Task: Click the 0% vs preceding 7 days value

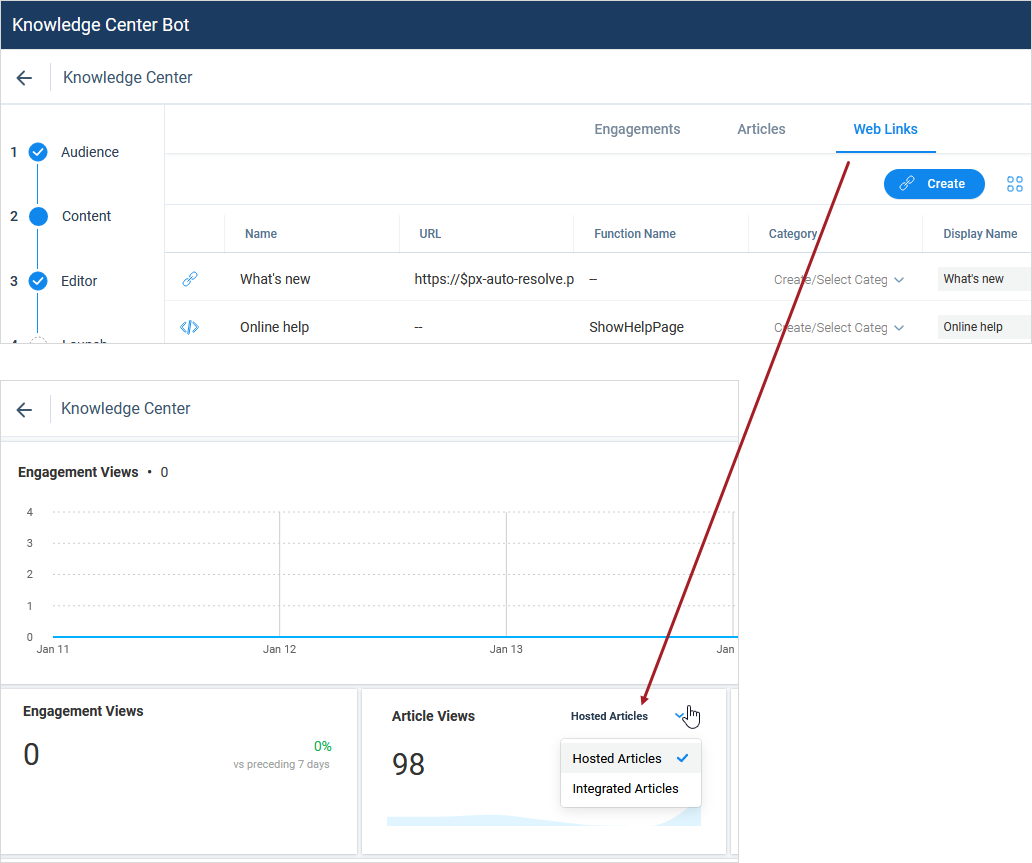Action: [322, 746]
